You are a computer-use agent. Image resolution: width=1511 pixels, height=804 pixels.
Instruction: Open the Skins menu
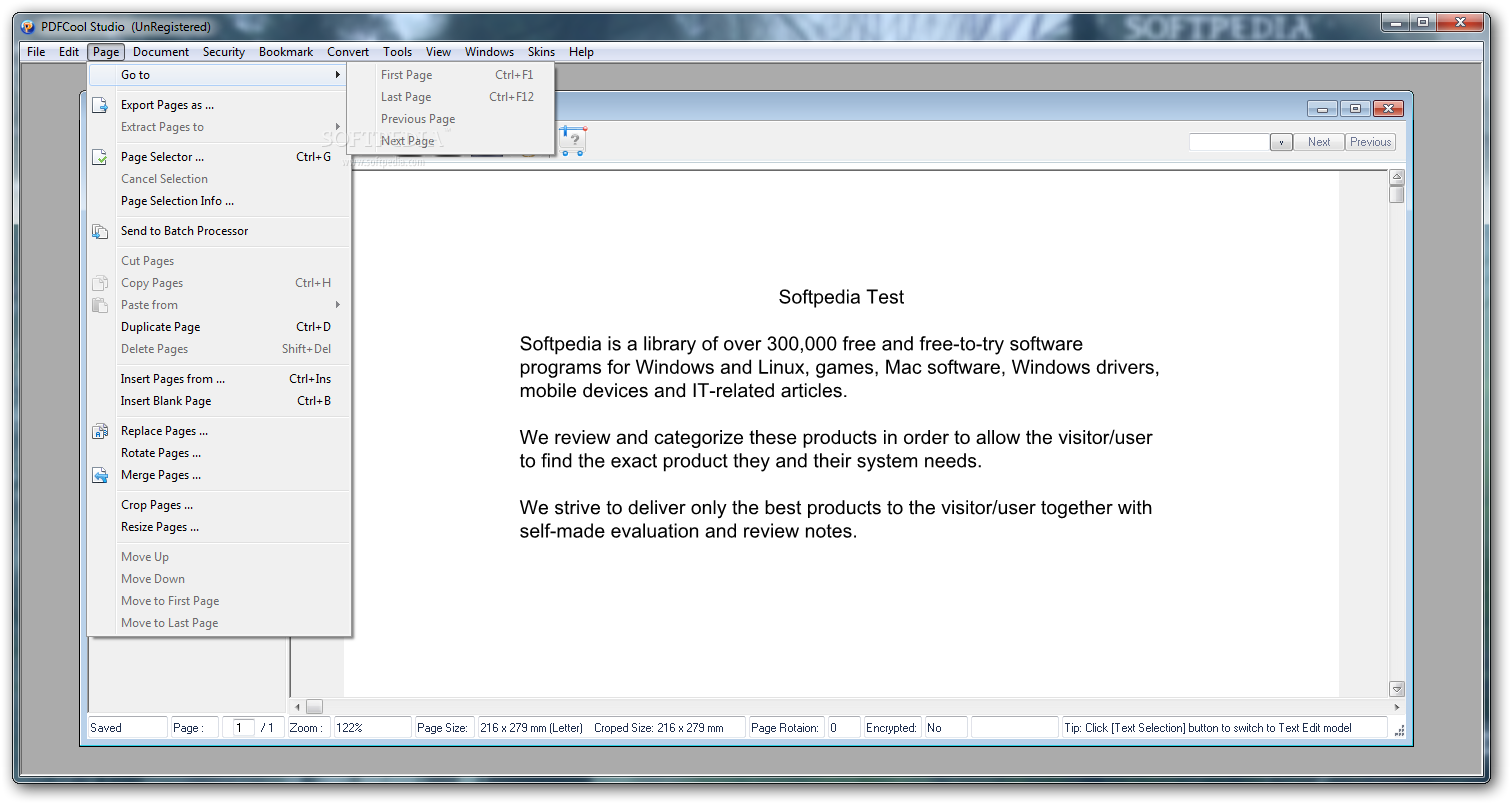coord(541,52)
